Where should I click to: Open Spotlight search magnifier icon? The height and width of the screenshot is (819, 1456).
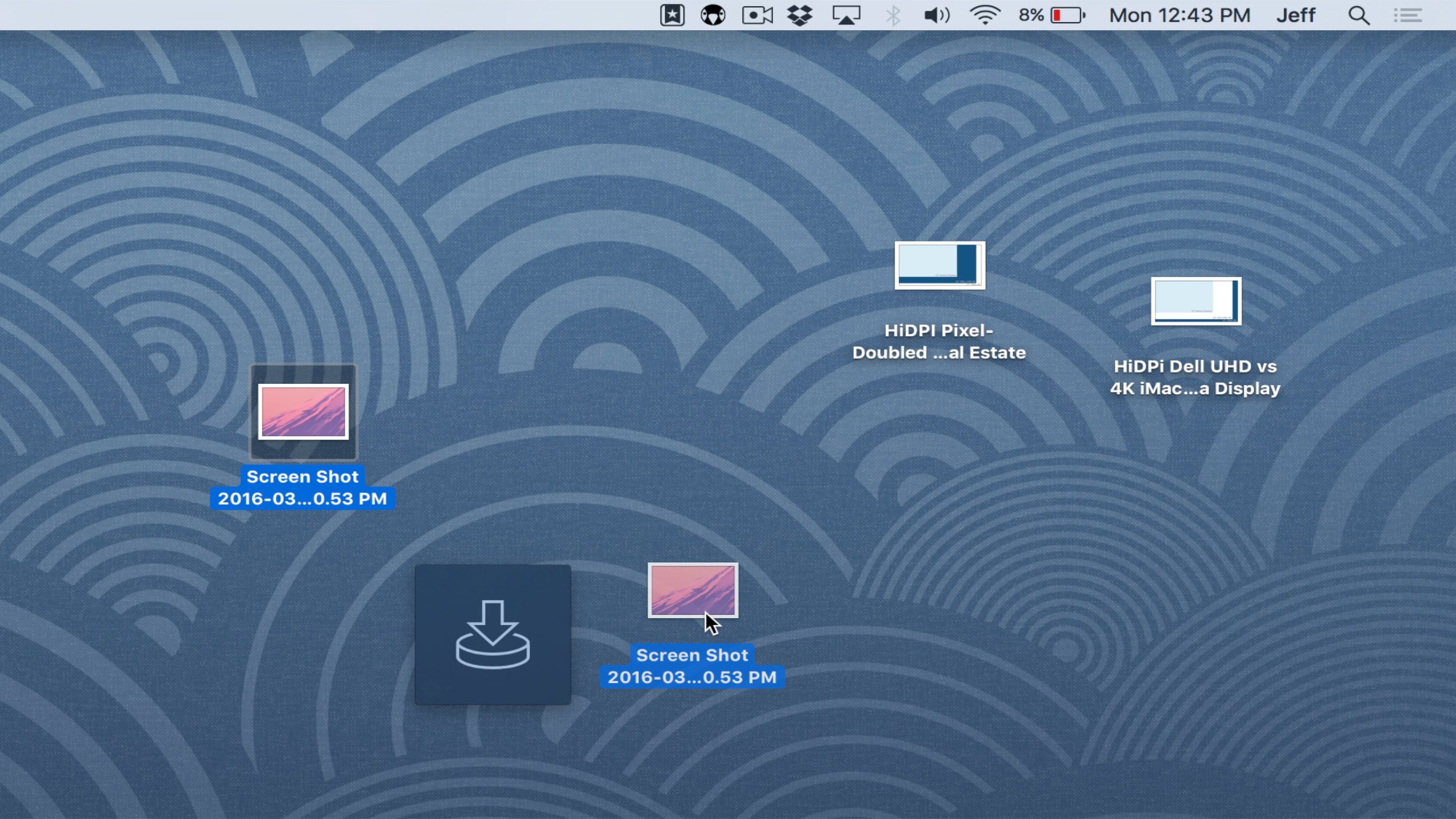[x=1359, y=15]
